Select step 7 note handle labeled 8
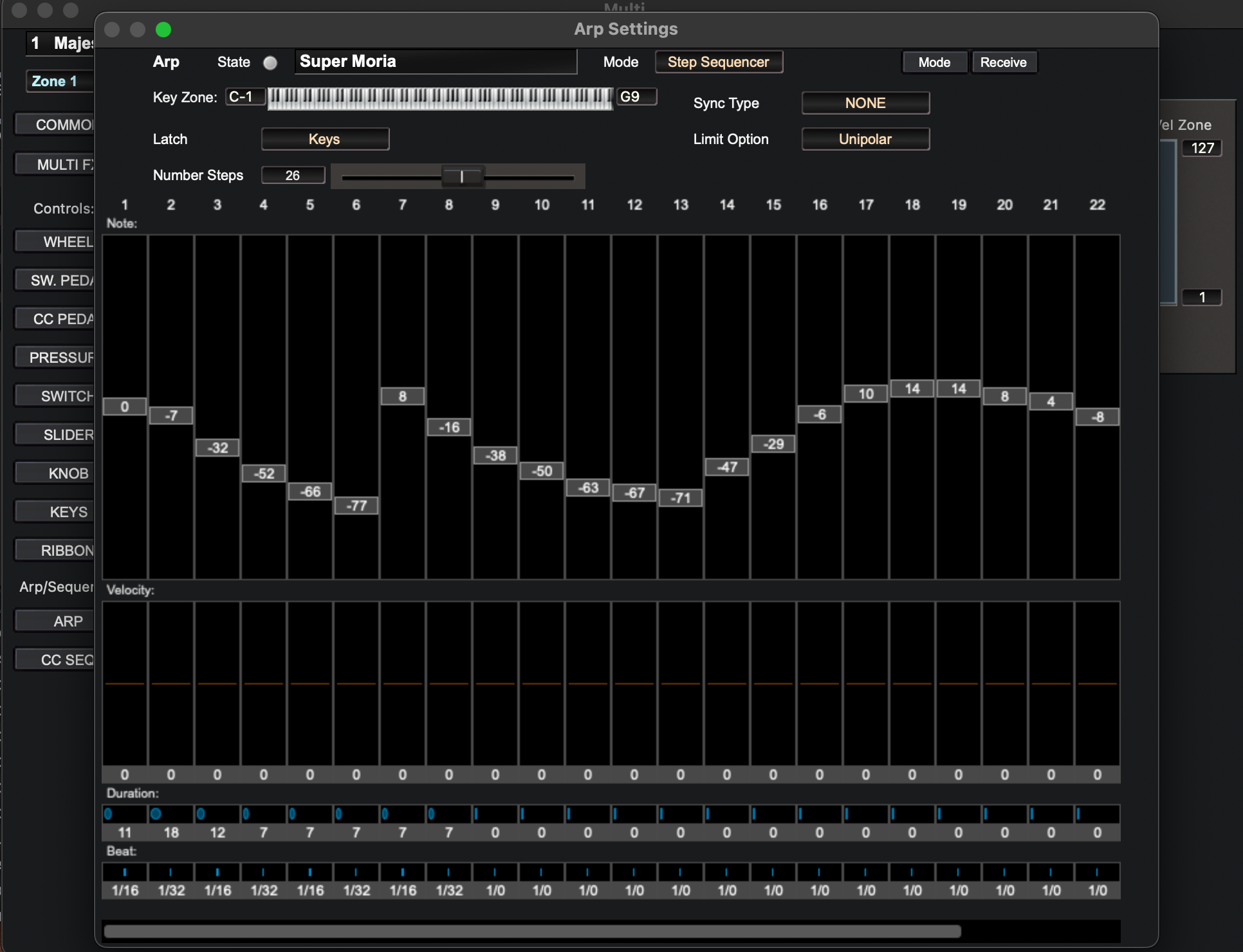 [x=402, y=396]
